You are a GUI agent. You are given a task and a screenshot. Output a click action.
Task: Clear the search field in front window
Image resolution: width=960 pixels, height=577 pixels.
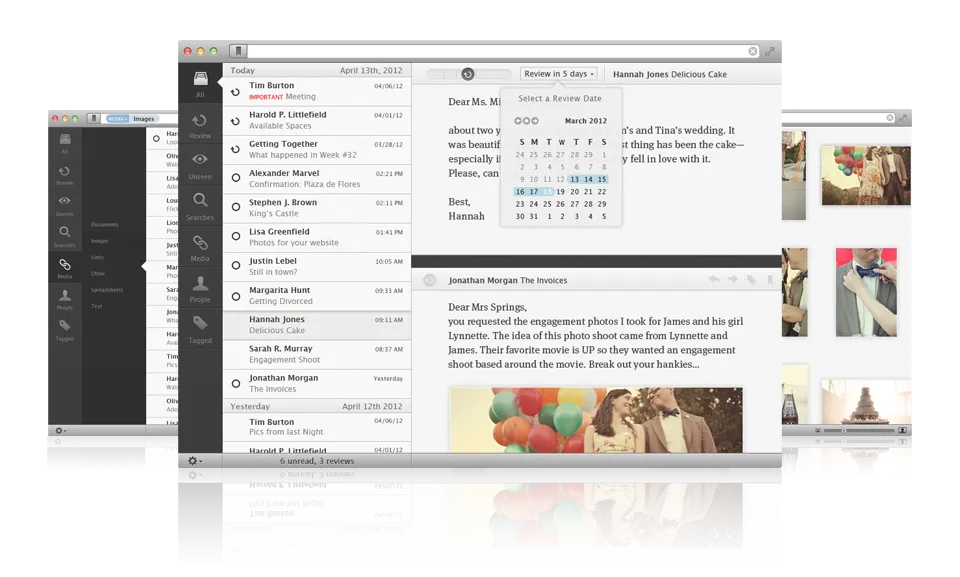click(752, 51)
